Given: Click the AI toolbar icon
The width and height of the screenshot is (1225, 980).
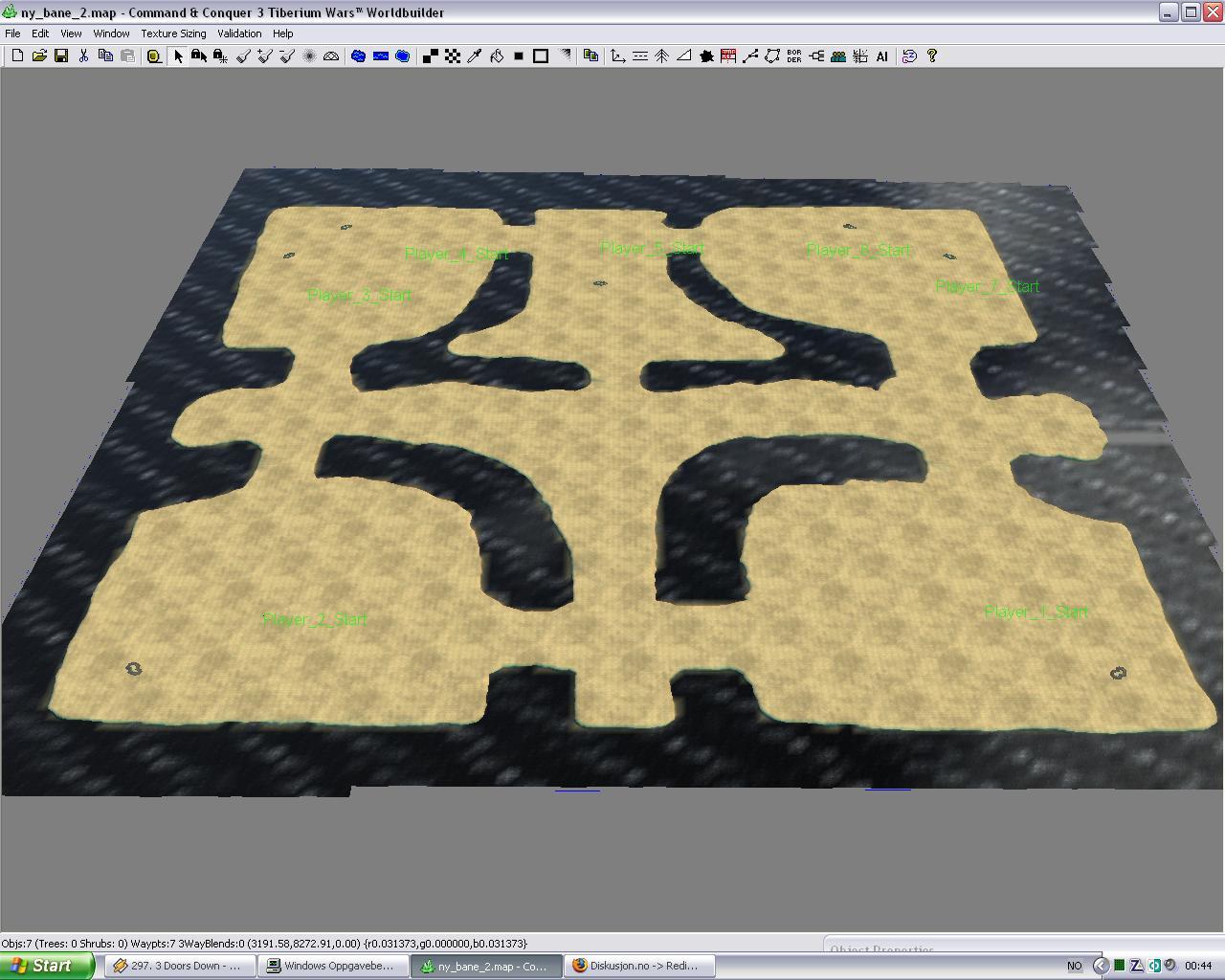Looking at the screenshot, I should [882, 56].
